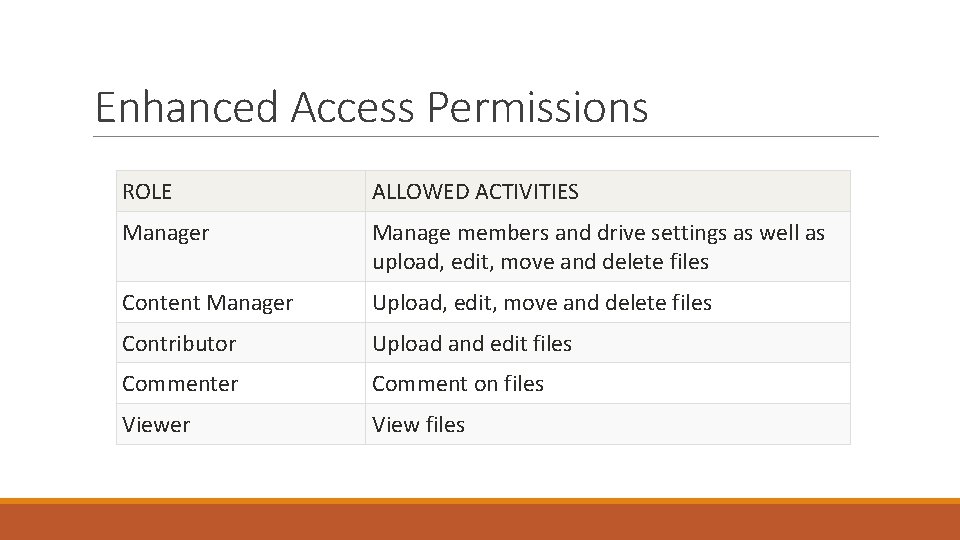Image resolution: width=960 pixels, height=540 pixels.
Task: Click the thin light orange stripe above the footer
Action: coord(480,501)
